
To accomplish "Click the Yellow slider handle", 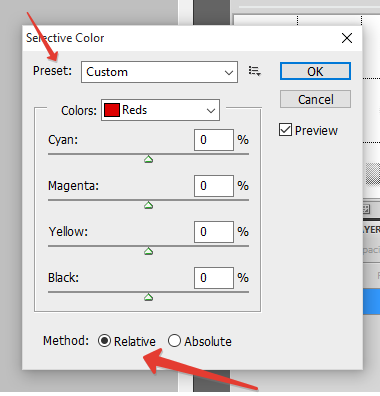I will pos(148,251).
